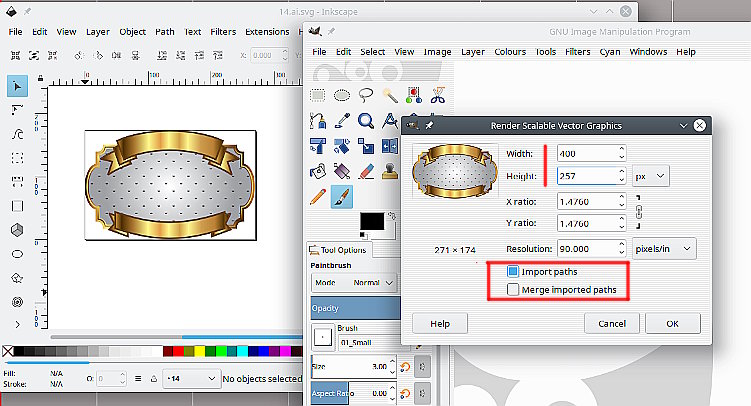This screenshot has height=406, width=751.
Task: Click the X ratio input field
Action: coord(588,202)
